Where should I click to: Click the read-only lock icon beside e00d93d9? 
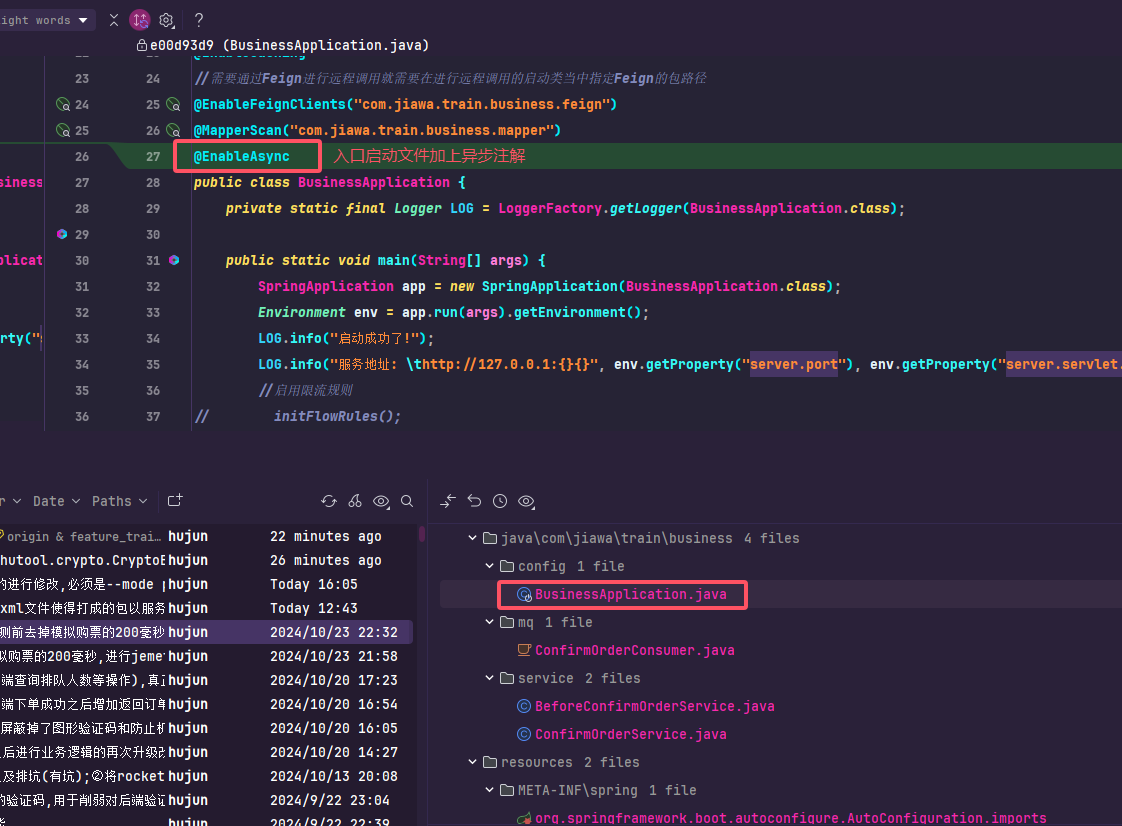(142, 45)
